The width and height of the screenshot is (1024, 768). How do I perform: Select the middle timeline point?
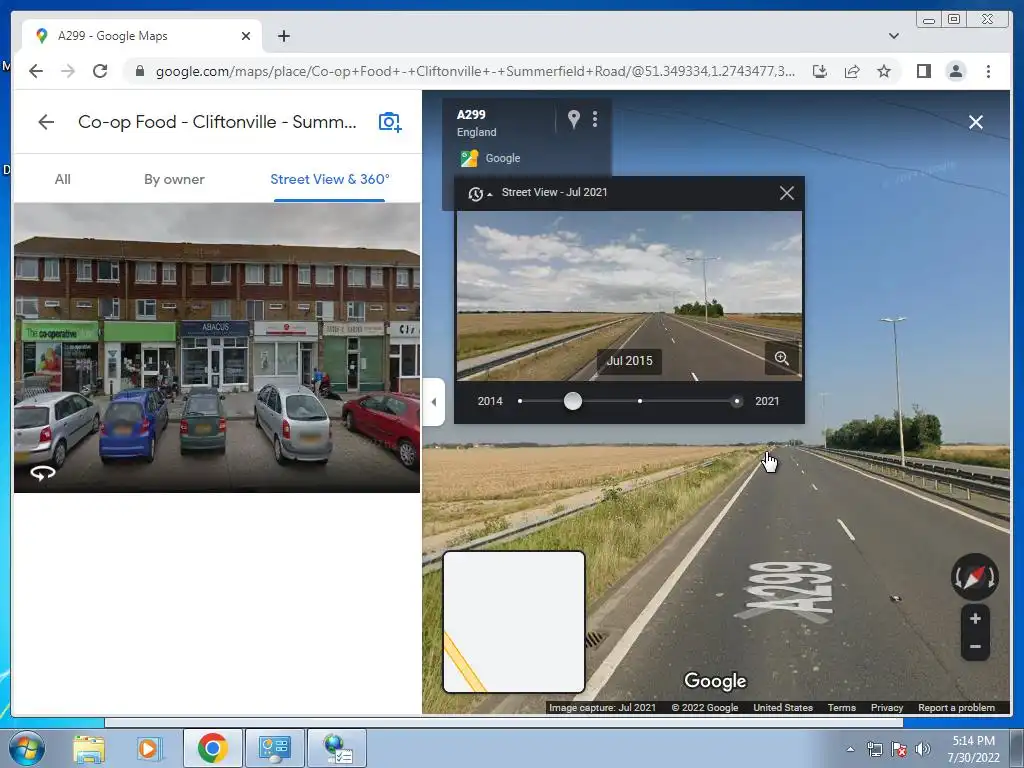pos(640,401)
